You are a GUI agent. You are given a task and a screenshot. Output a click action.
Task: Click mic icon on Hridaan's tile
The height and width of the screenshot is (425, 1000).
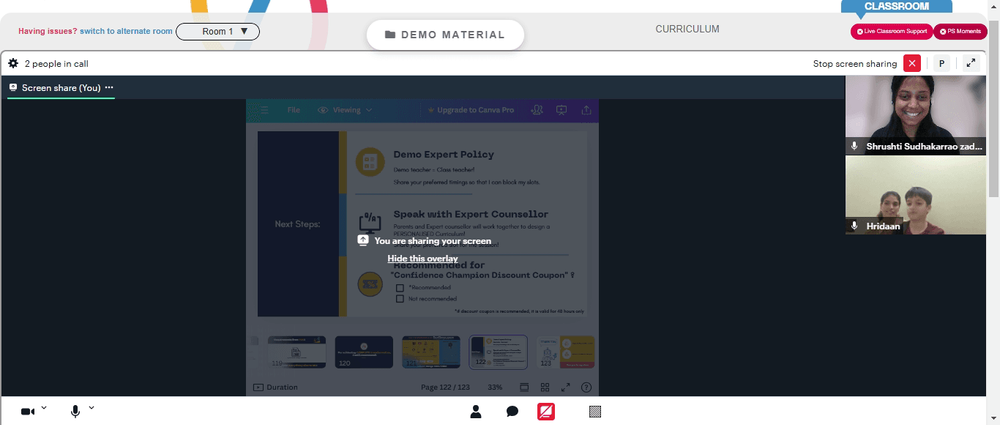point(855,226)
